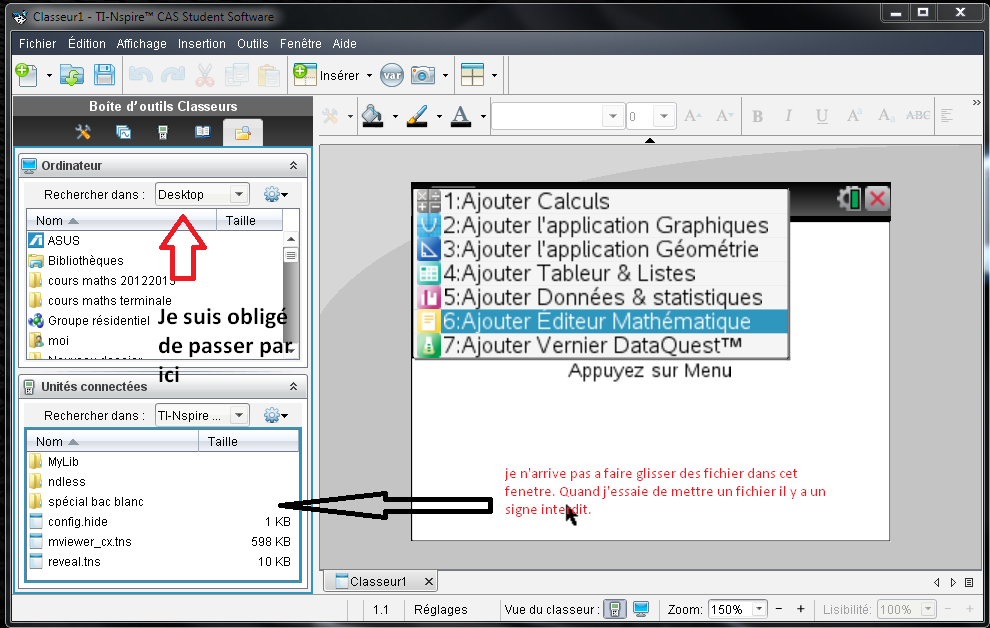The image size is (990, 628).
Task: Toggle bold B formatting
Action: point(758,116)
